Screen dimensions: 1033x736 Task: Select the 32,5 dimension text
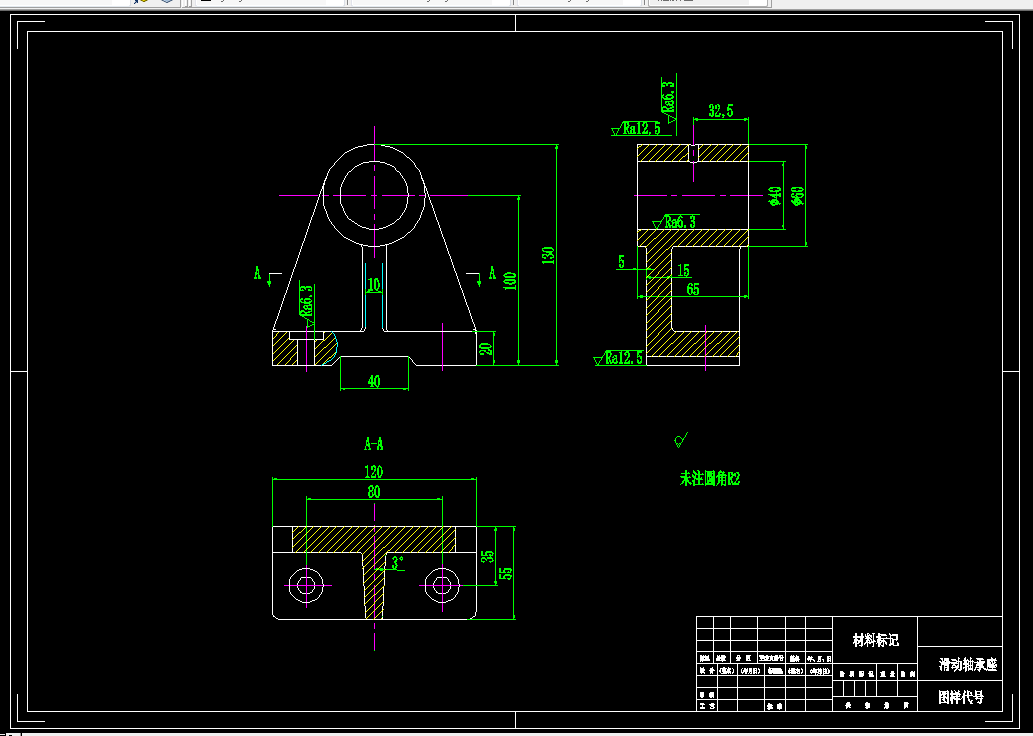pyautogui.click(x=721, y=111)
